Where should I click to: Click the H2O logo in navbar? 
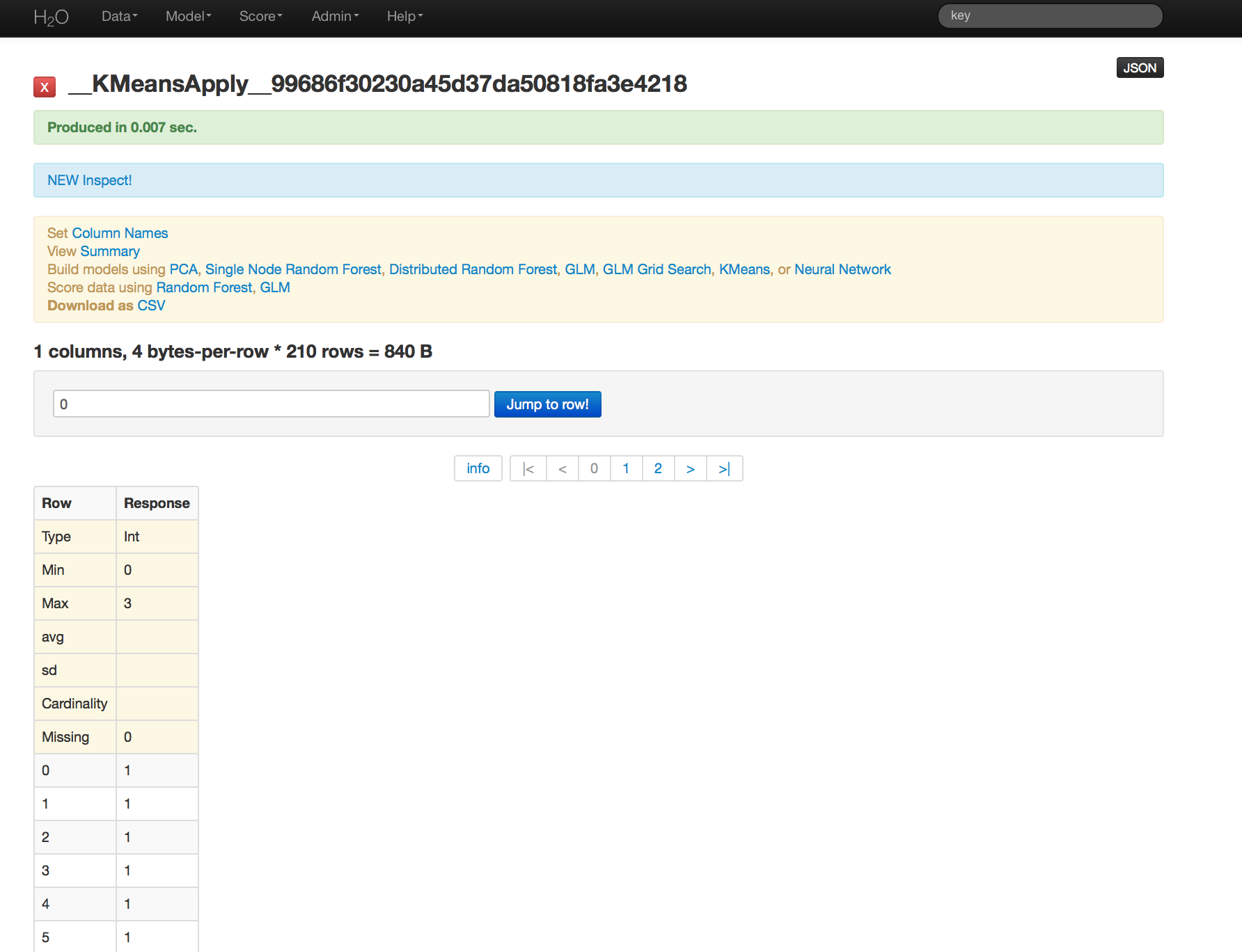pos(51,17)
